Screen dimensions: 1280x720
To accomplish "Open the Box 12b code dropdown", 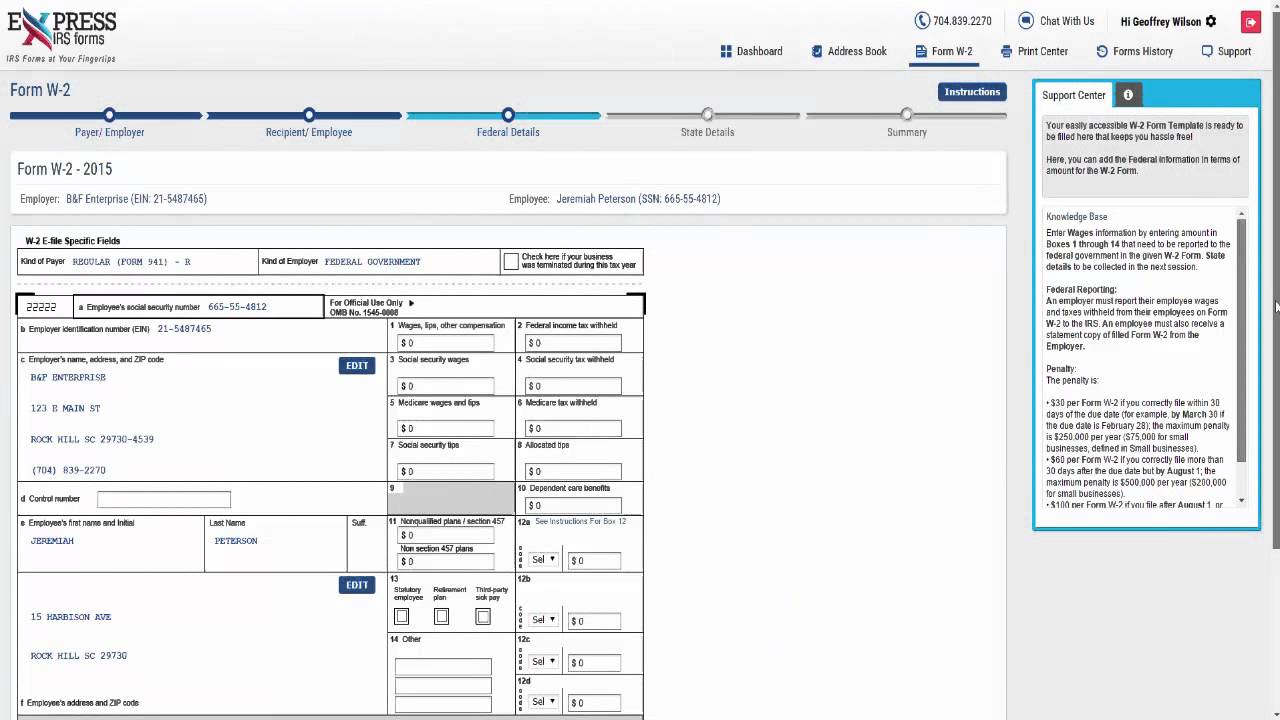I will 543,620.
